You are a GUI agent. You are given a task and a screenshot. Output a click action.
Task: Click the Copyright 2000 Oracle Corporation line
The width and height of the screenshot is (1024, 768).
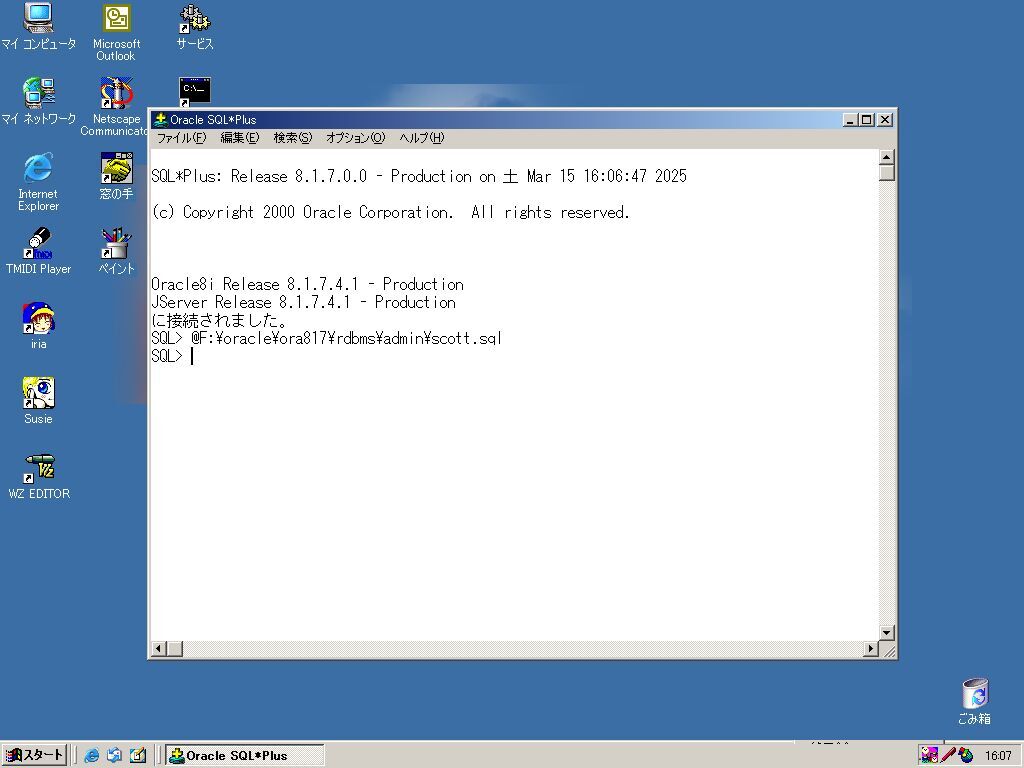391,212
